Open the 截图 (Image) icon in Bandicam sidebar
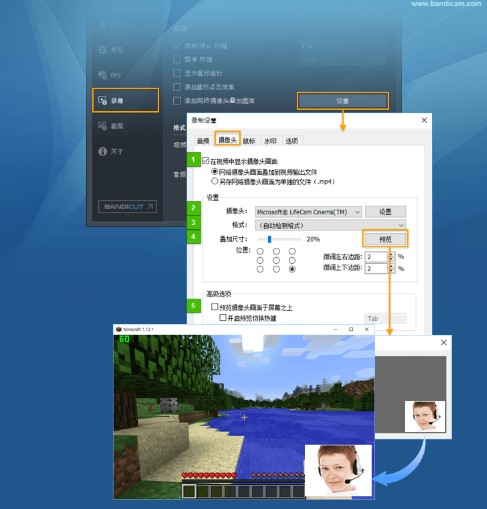Image resolution: width=487 pixels, height=509 pixels. click(102, 126)
